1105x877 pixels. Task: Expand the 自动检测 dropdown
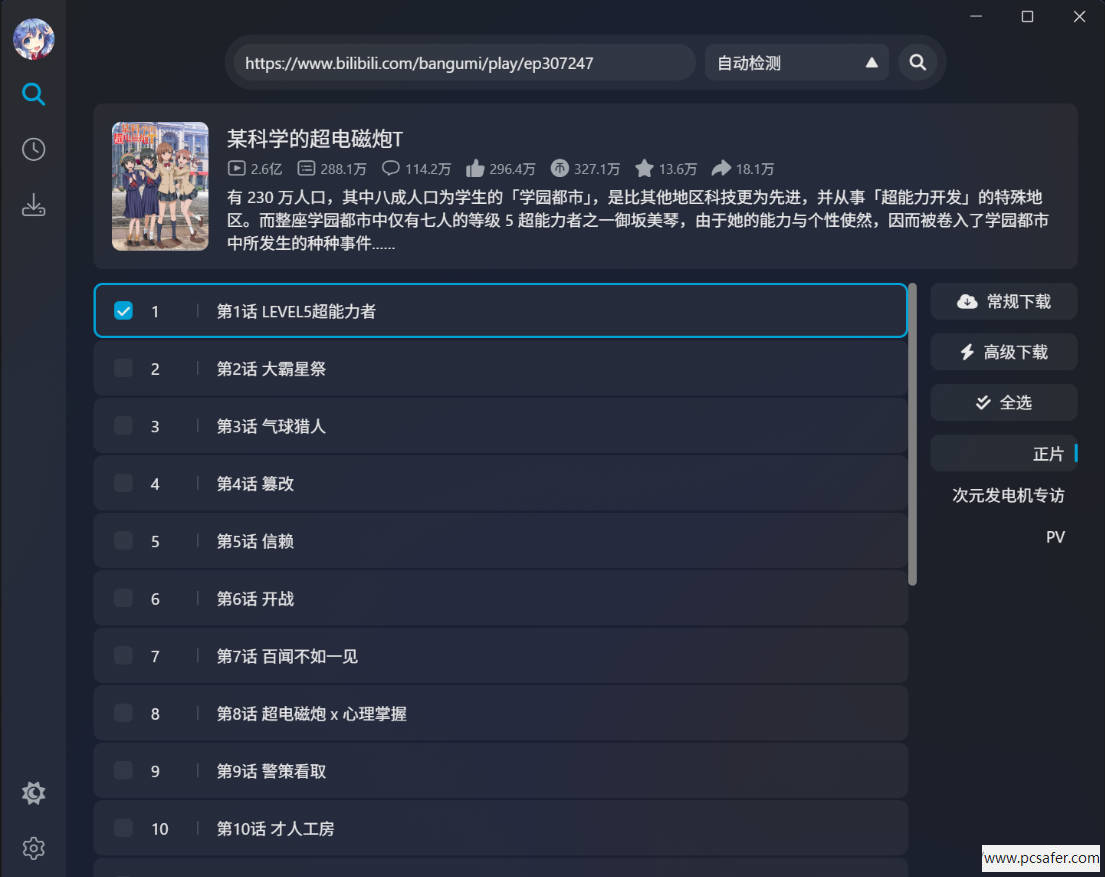[796, 63]
